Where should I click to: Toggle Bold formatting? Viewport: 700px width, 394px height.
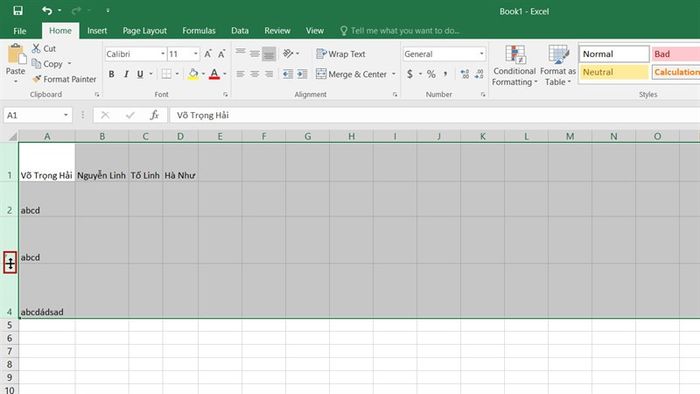(112, 74)
